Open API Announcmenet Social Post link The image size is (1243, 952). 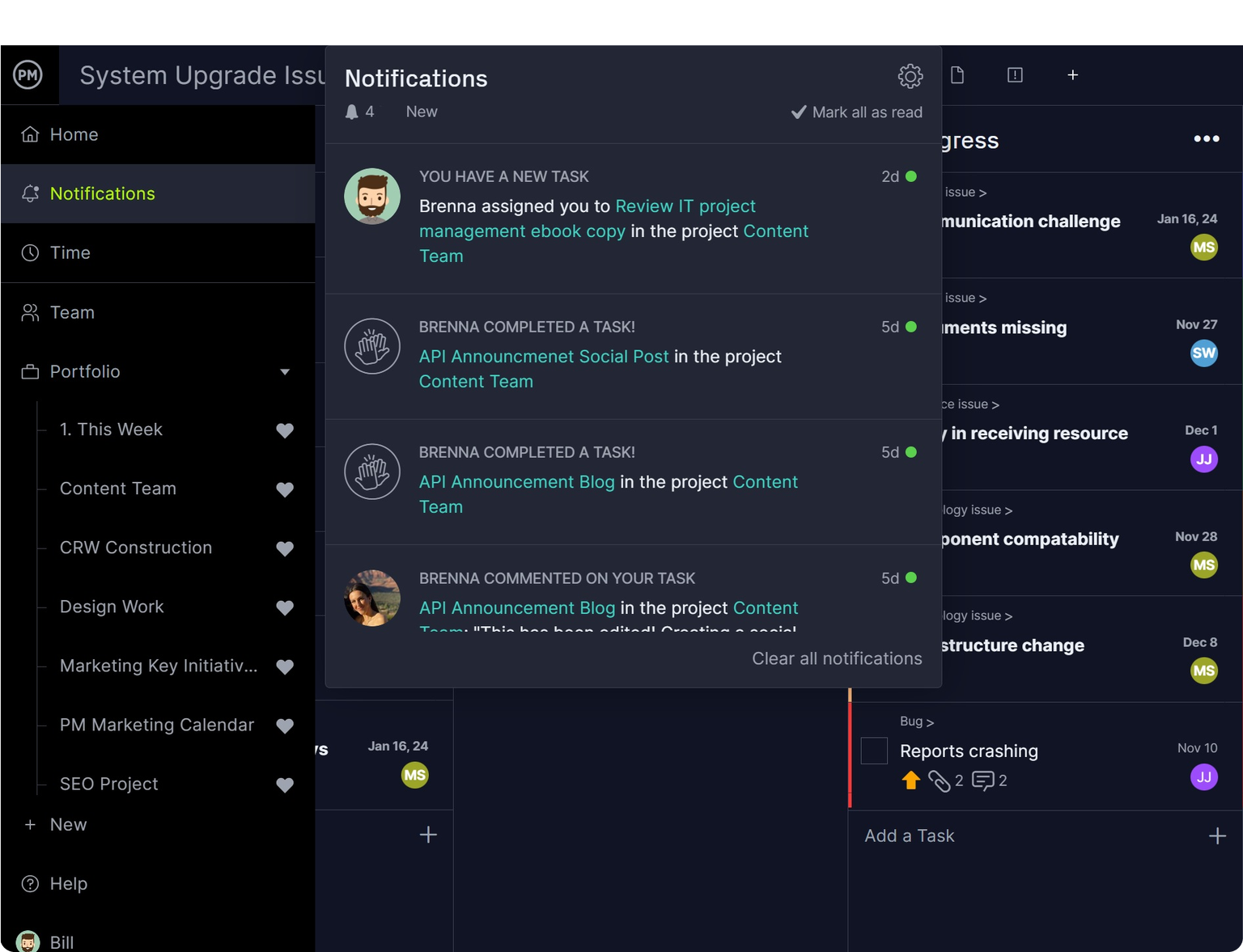click(544, 357)
